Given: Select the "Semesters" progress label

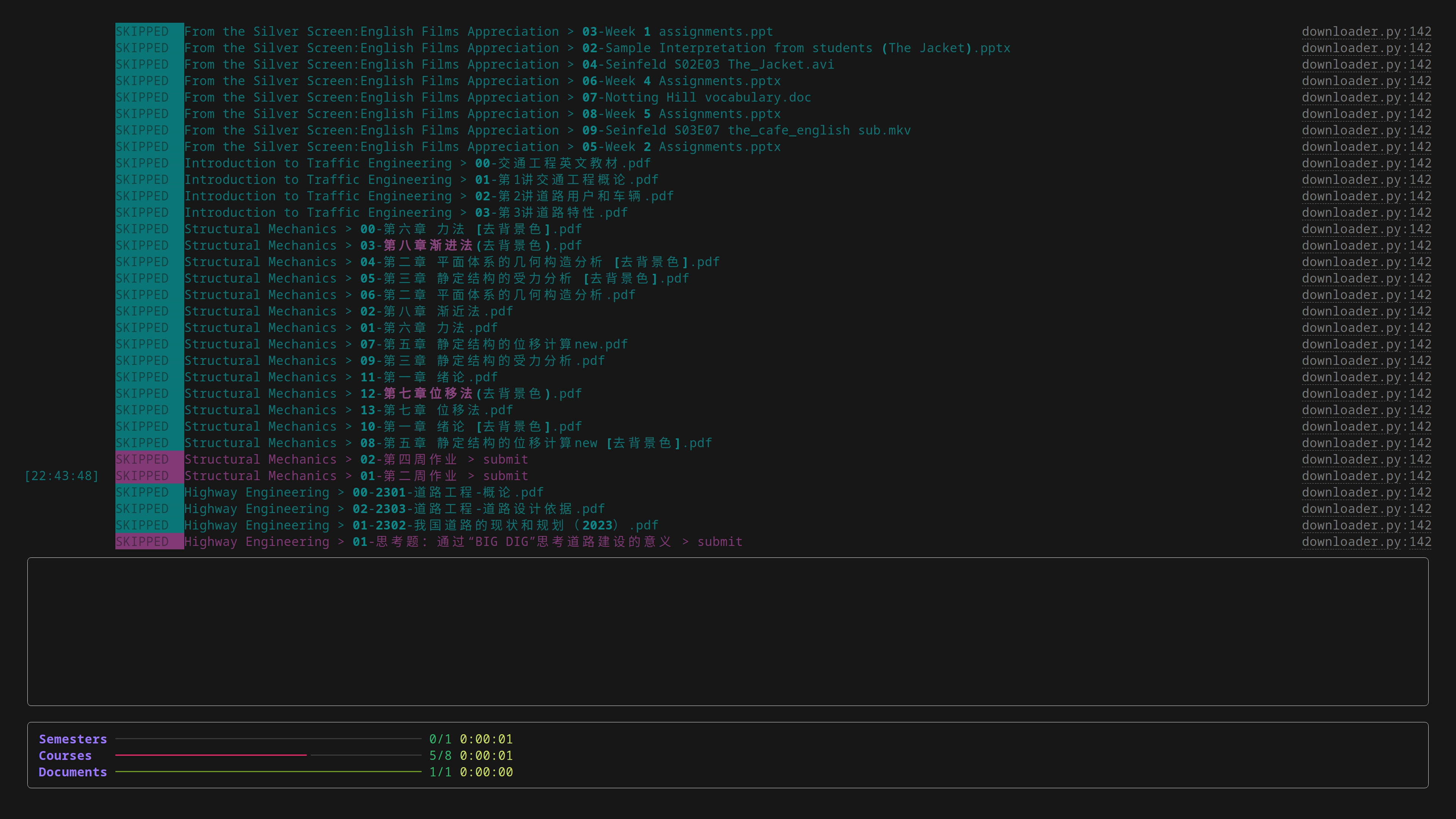Looking at the screenshot, I should coord(72,738).
